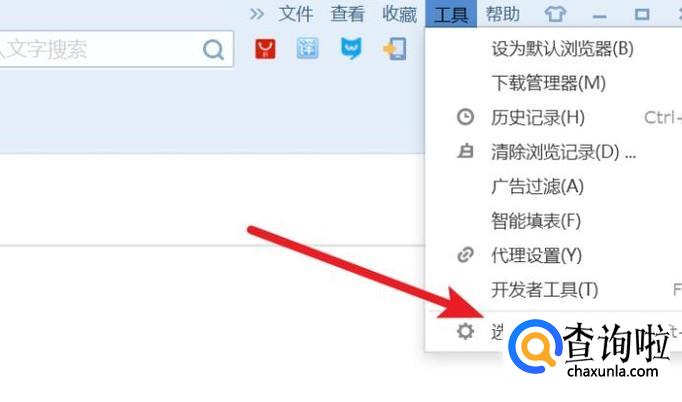Choose 下载管理器(M) from the menu
Screen dimensions: 682x402
point(549,83)
